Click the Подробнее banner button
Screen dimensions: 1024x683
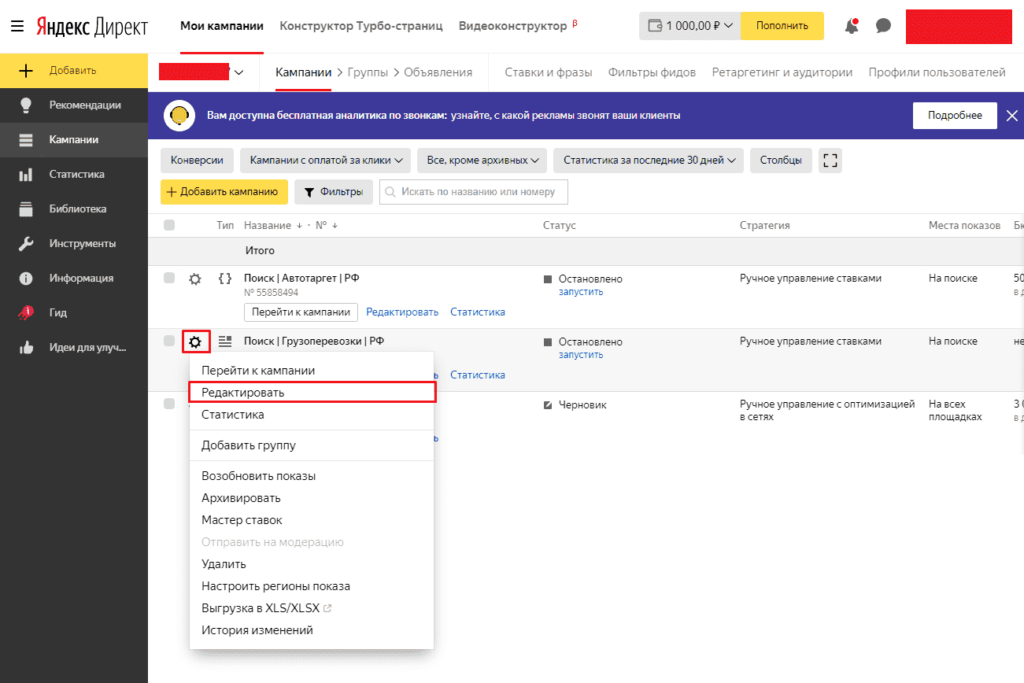[x=955, y=116]
